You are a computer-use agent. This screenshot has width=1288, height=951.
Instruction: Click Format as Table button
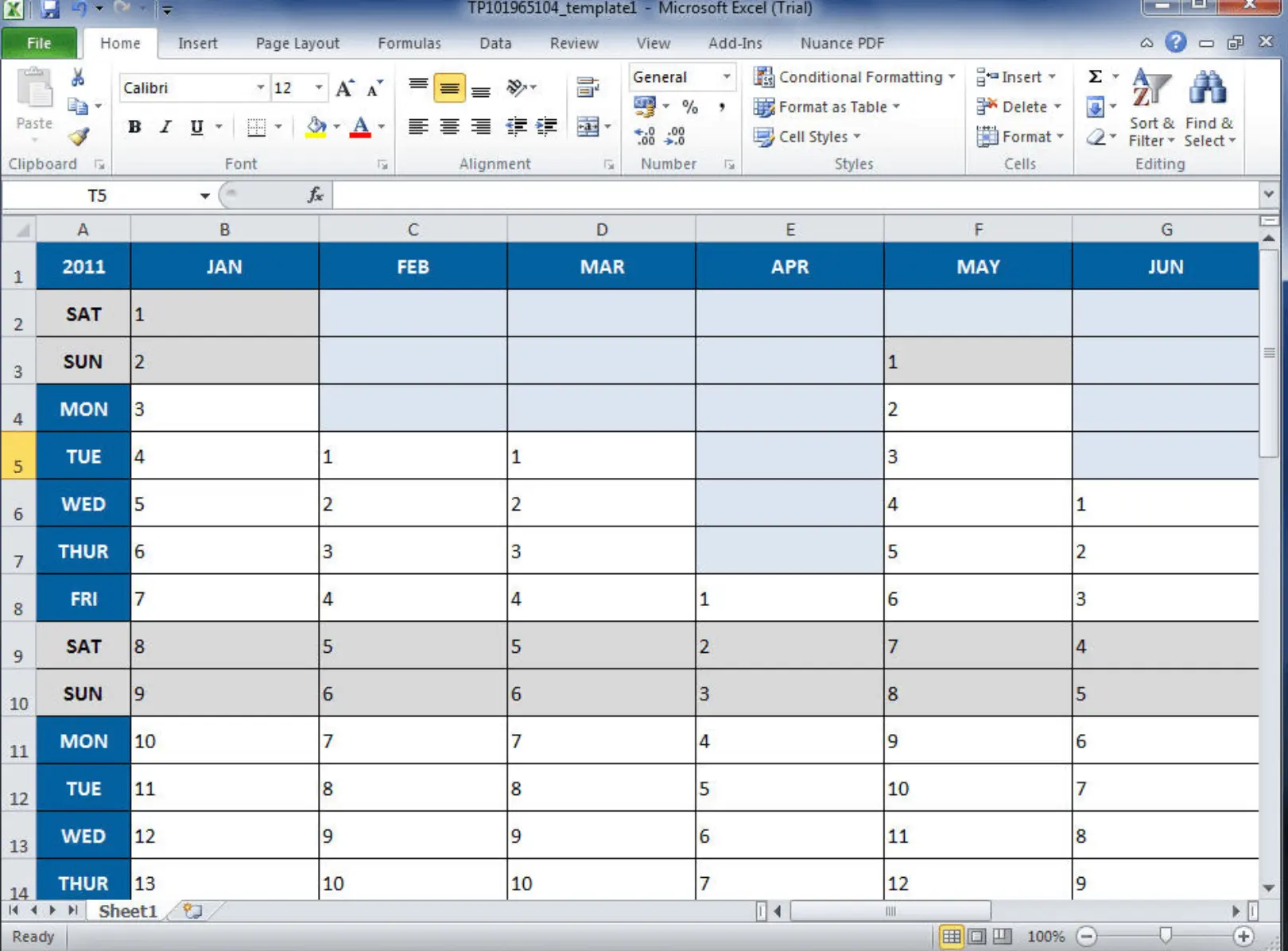(827, 107)
